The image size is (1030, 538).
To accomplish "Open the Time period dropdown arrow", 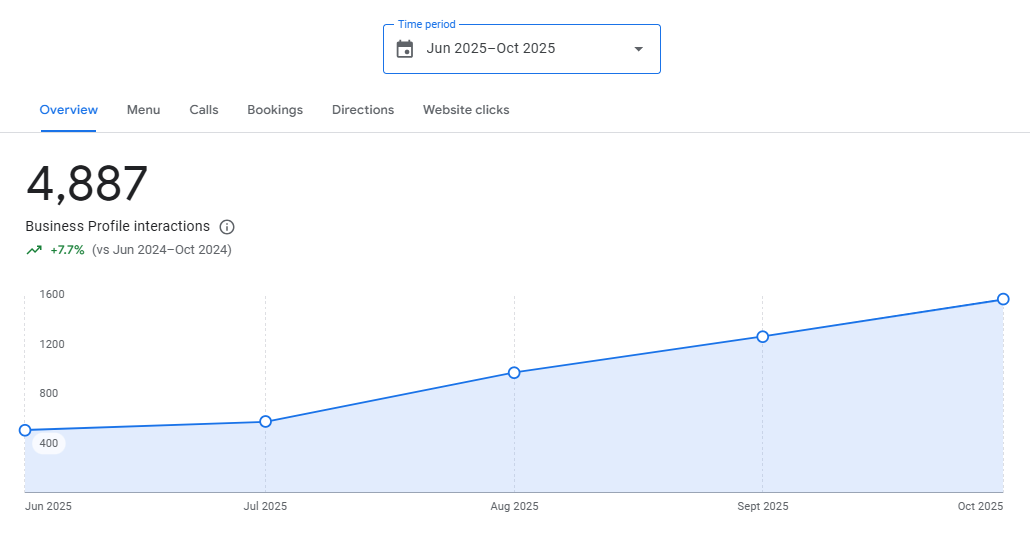I will tap(638, 49).
